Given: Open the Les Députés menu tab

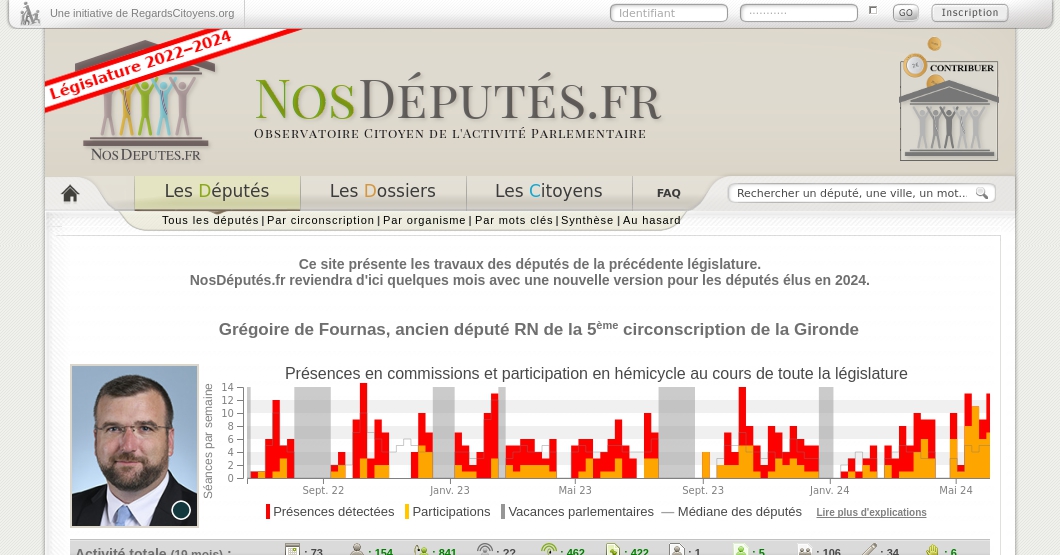Looking at the screenshot, I should pyautogui.click(x=217, y=191).
